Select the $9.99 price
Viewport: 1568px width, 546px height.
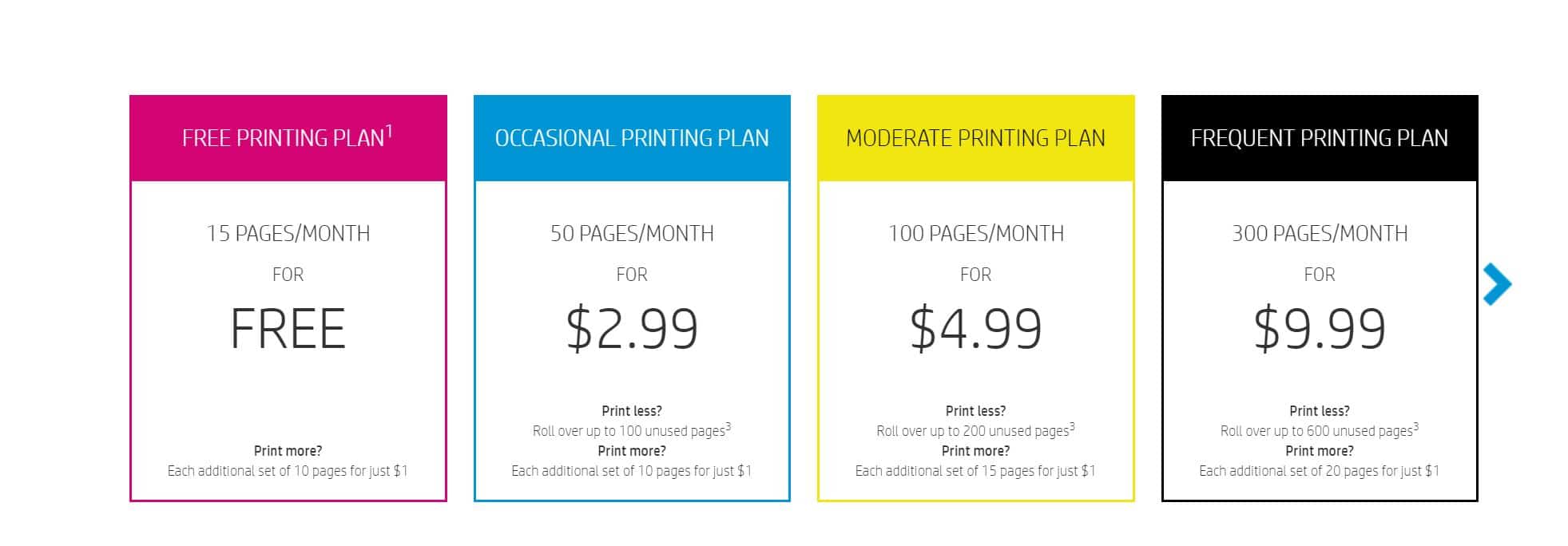point(1320,329)
